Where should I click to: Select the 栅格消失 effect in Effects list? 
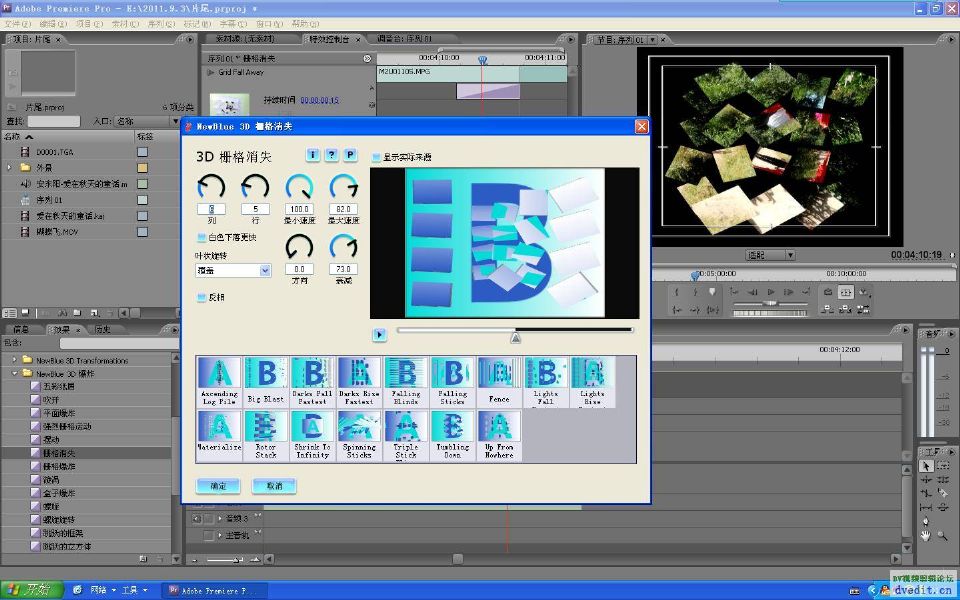click(59, 453)
